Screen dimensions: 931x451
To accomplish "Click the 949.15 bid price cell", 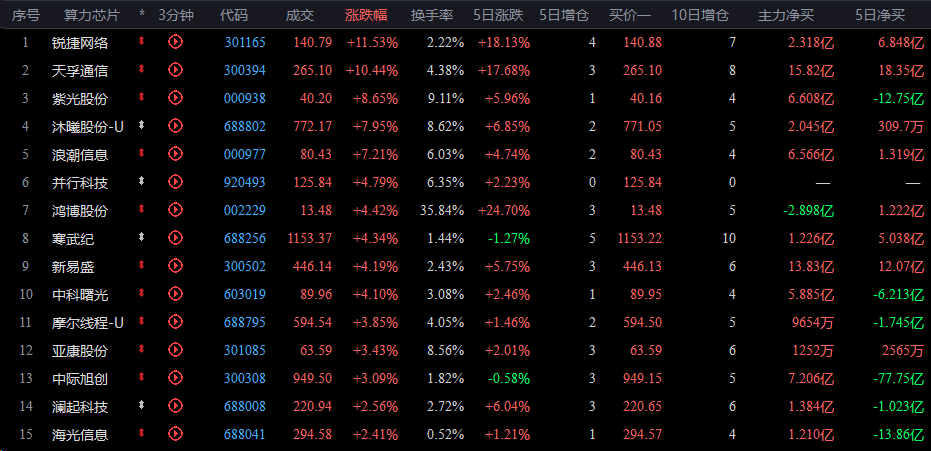I will [642, 378].
